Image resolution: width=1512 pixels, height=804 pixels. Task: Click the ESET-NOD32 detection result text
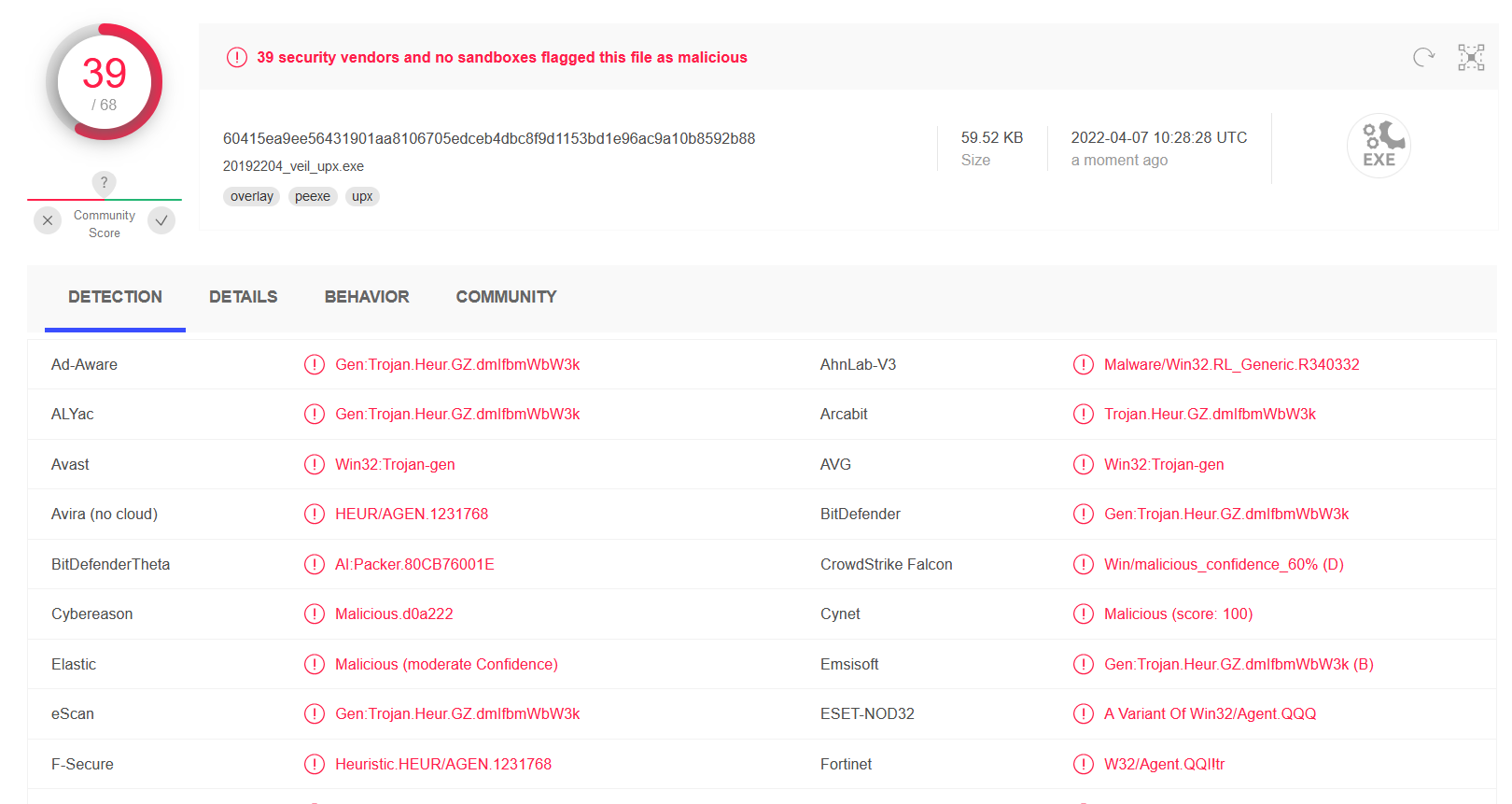coord(1210,713)
